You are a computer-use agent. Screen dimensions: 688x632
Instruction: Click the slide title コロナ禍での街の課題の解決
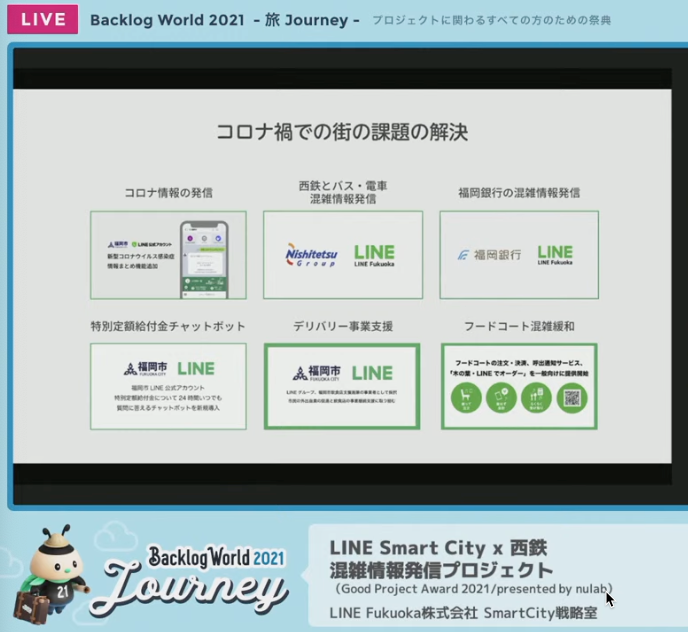(342, 132)
